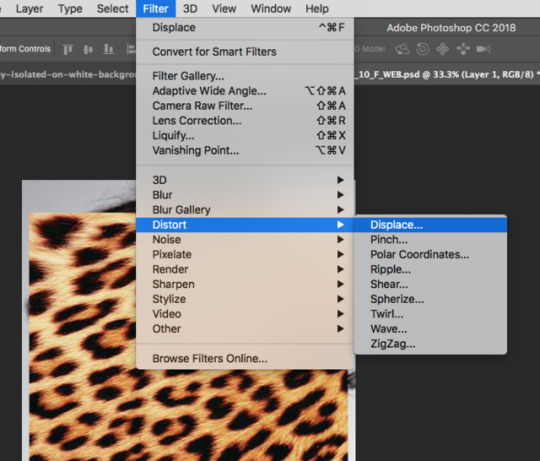Image resolution: width=540 pixels, height=461 pixels.
Task: Expand the Sharpen submenu
Action: click(245, 284)
